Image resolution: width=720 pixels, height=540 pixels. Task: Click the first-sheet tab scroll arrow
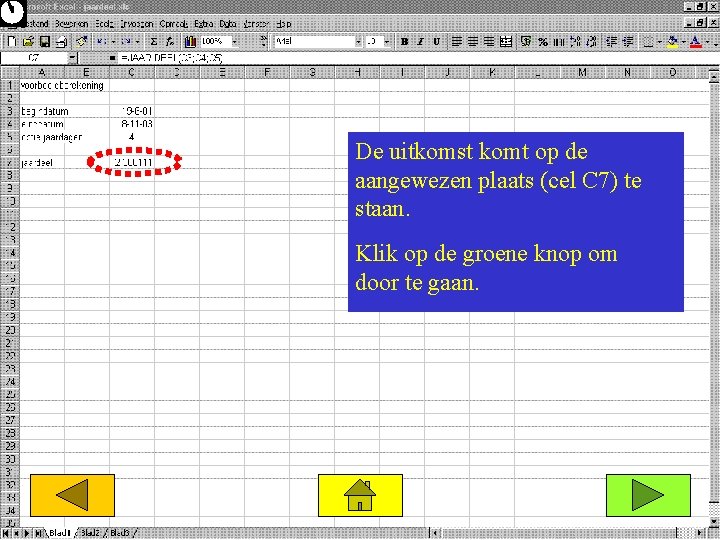[x=6, y=533]
